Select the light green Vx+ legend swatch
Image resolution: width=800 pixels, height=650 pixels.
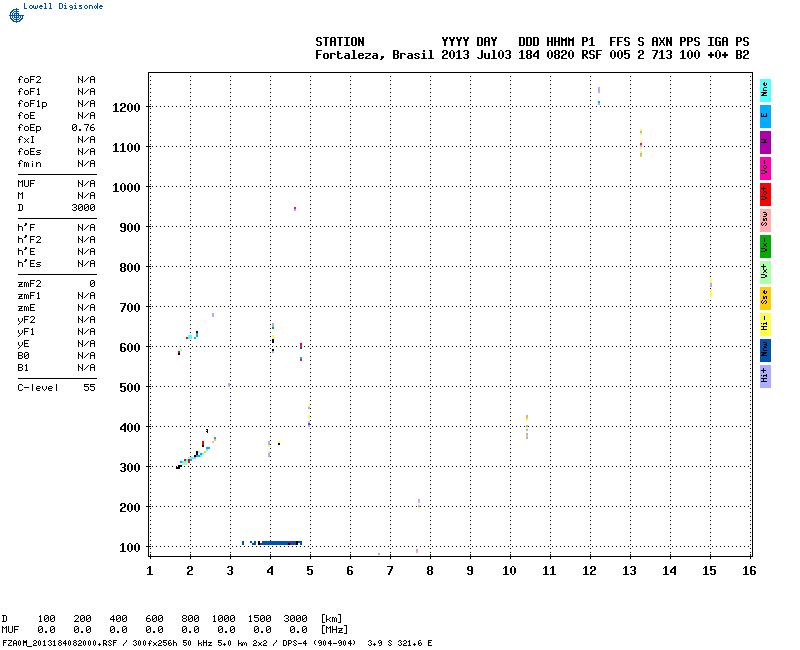765,272
